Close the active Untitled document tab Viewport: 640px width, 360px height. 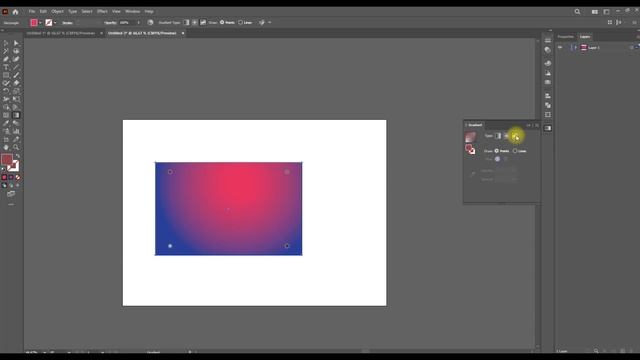click(x=183, y=33)
